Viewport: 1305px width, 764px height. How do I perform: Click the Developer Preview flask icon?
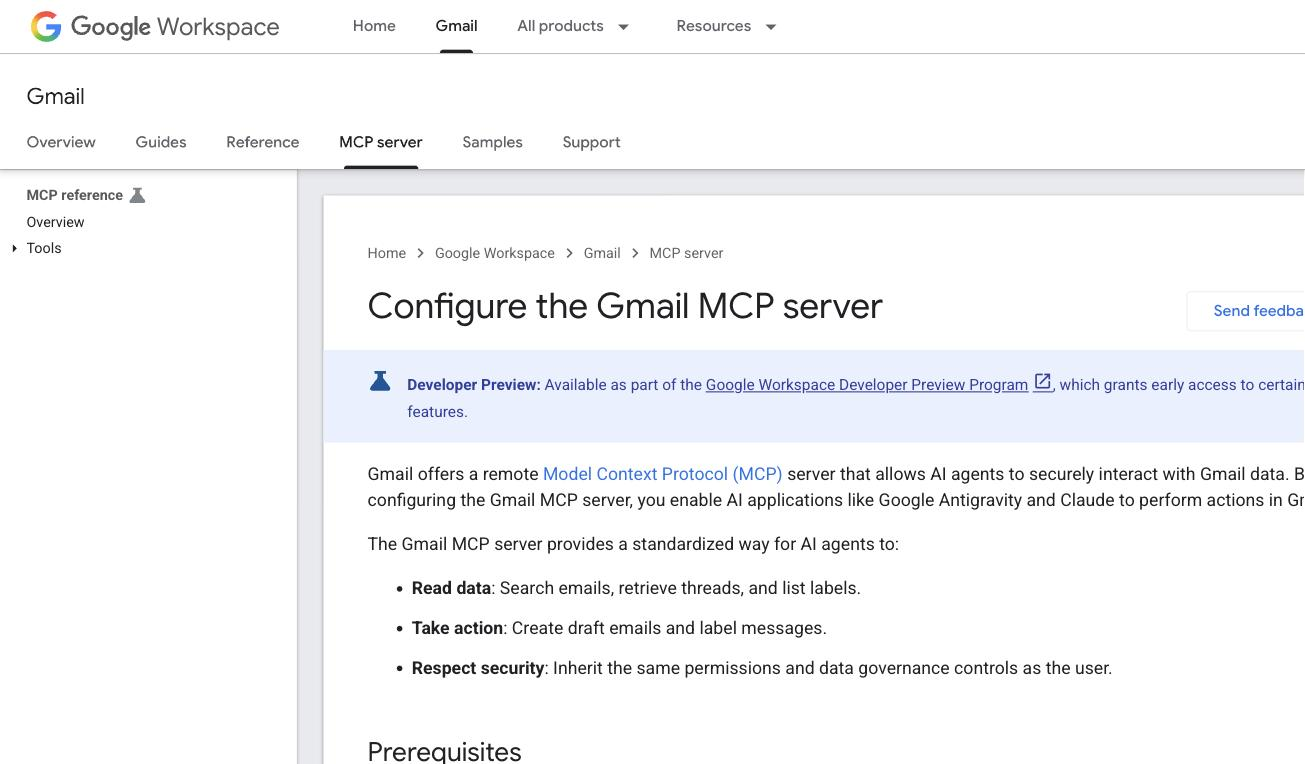380,381
